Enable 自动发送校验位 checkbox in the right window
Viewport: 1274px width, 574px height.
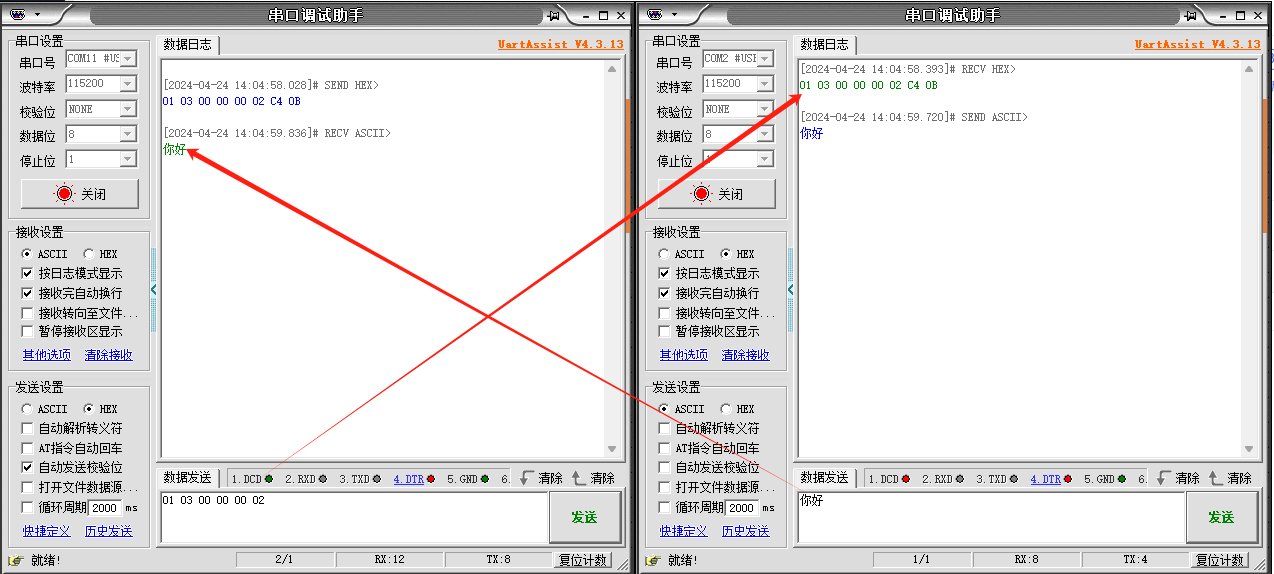click(664, 467)
